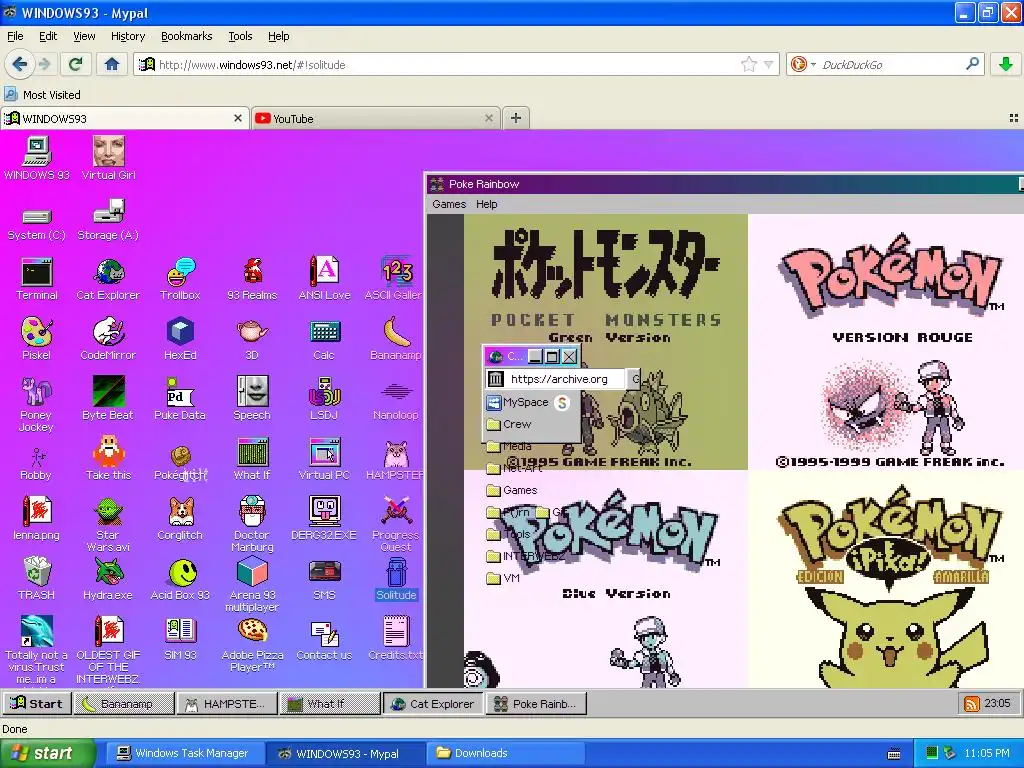
Task: Launch the Virtual PC icon
Action: pyautogui.click(x=324, y=459)
